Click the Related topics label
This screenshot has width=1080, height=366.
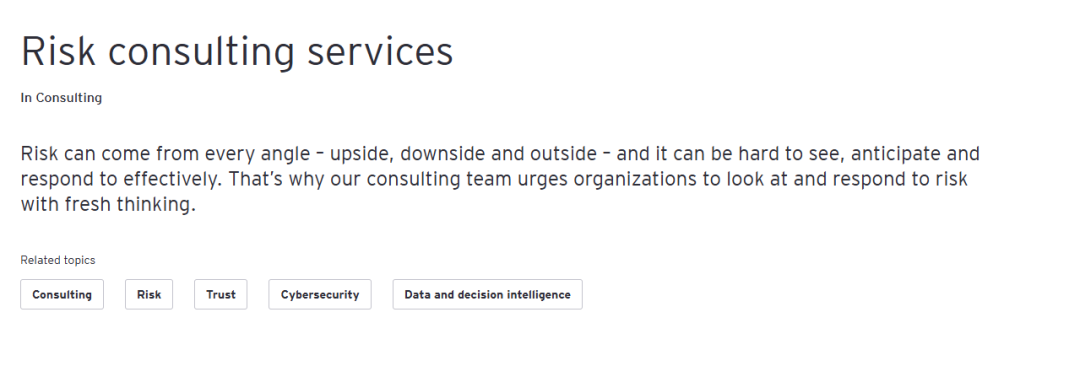pos(58,261)
